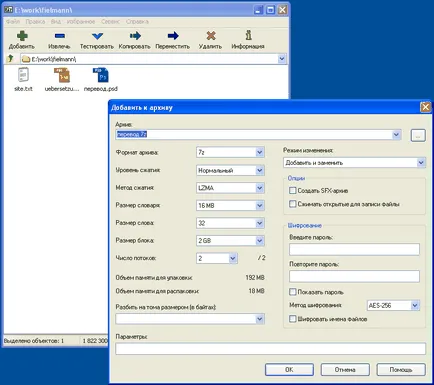The width and height of the screenshot is (434, 385).
Task: Click the red X Удалить toolbar icon
Action: click(211, 36)
